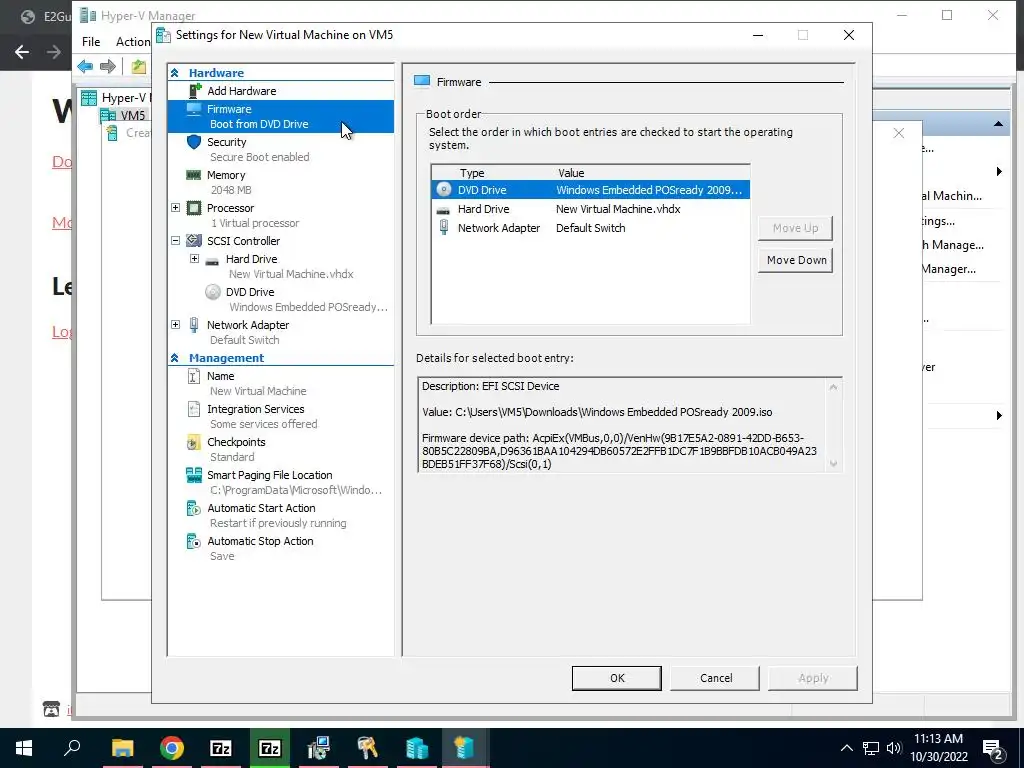Click the Network Adapter icon in tree
1024x768 pixels.
pyautogui.click(x=194, y=325)
